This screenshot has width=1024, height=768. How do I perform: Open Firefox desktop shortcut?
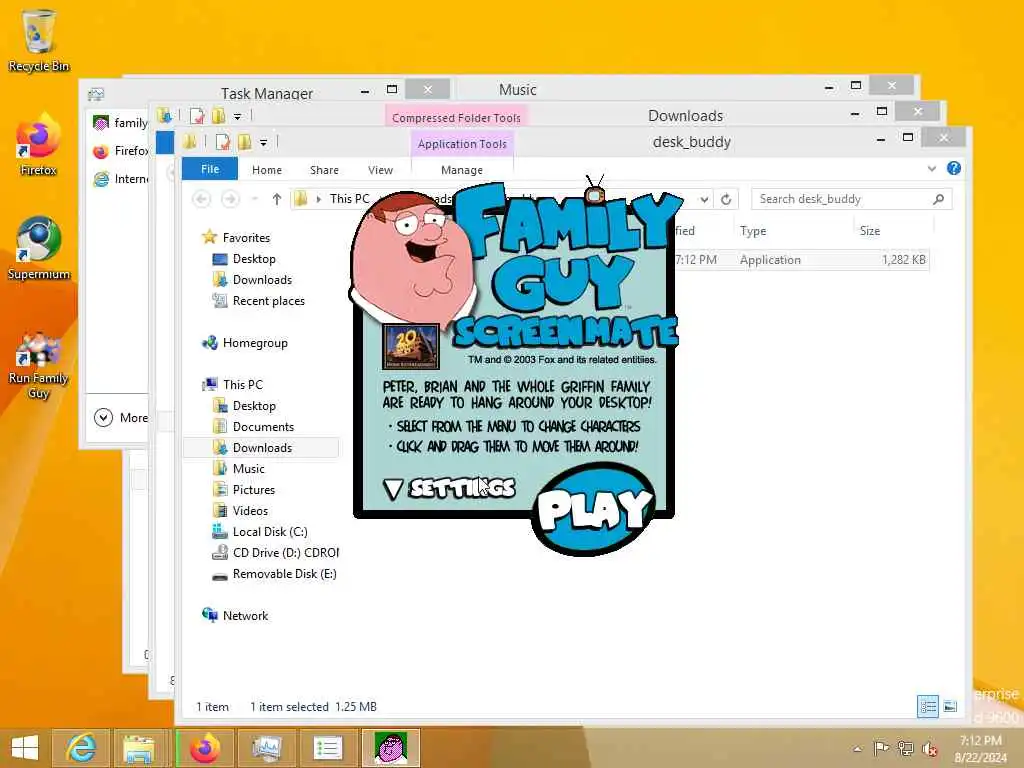39,145
